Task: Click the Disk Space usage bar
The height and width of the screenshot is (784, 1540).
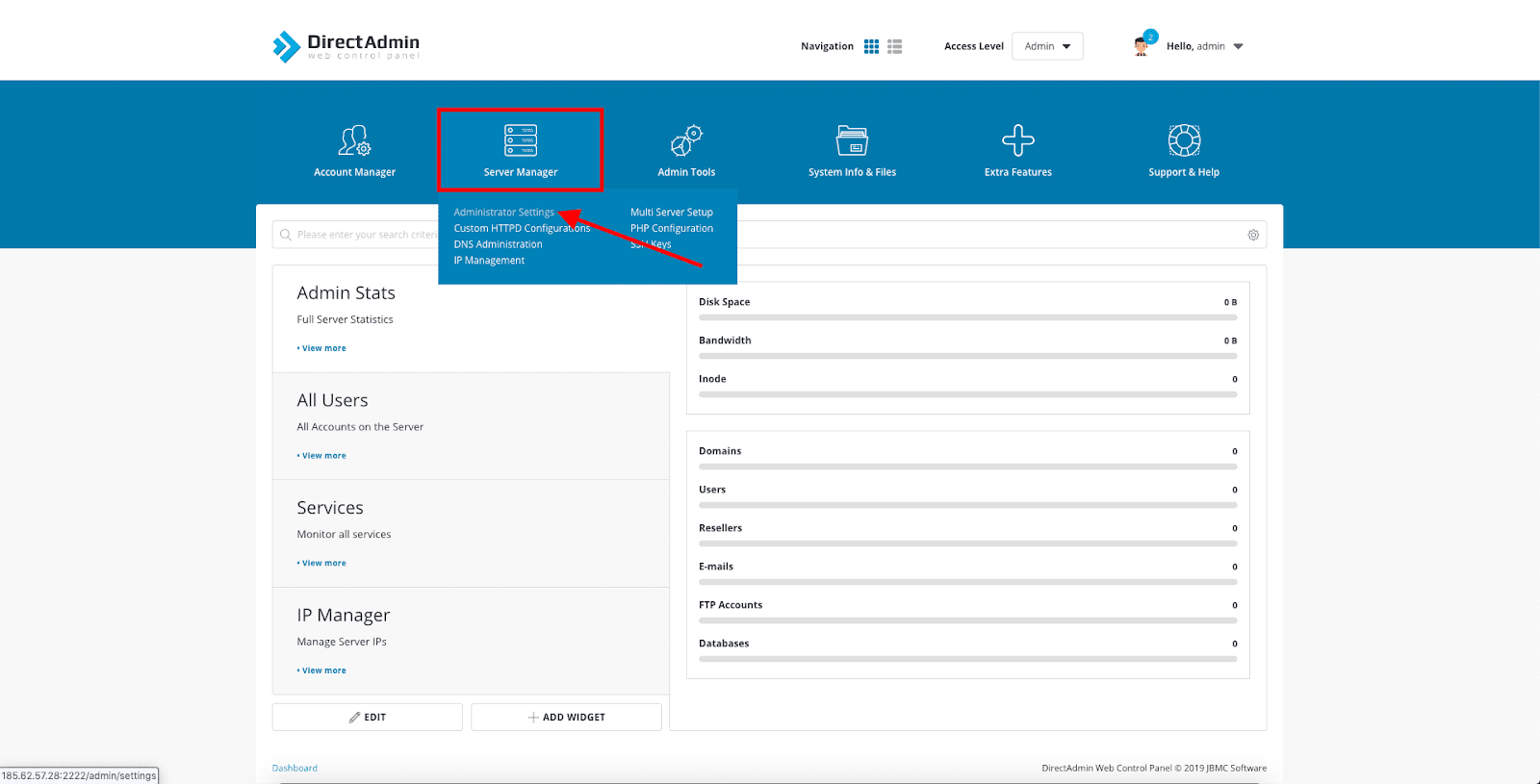Action: [967, 317]
